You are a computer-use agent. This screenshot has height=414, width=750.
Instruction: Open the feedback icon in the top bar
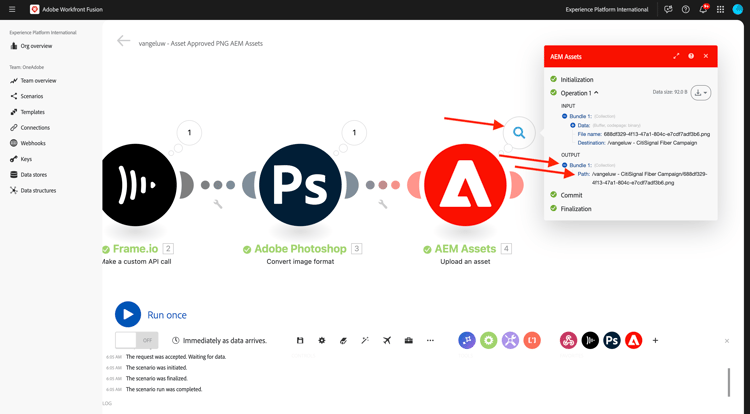668,10
